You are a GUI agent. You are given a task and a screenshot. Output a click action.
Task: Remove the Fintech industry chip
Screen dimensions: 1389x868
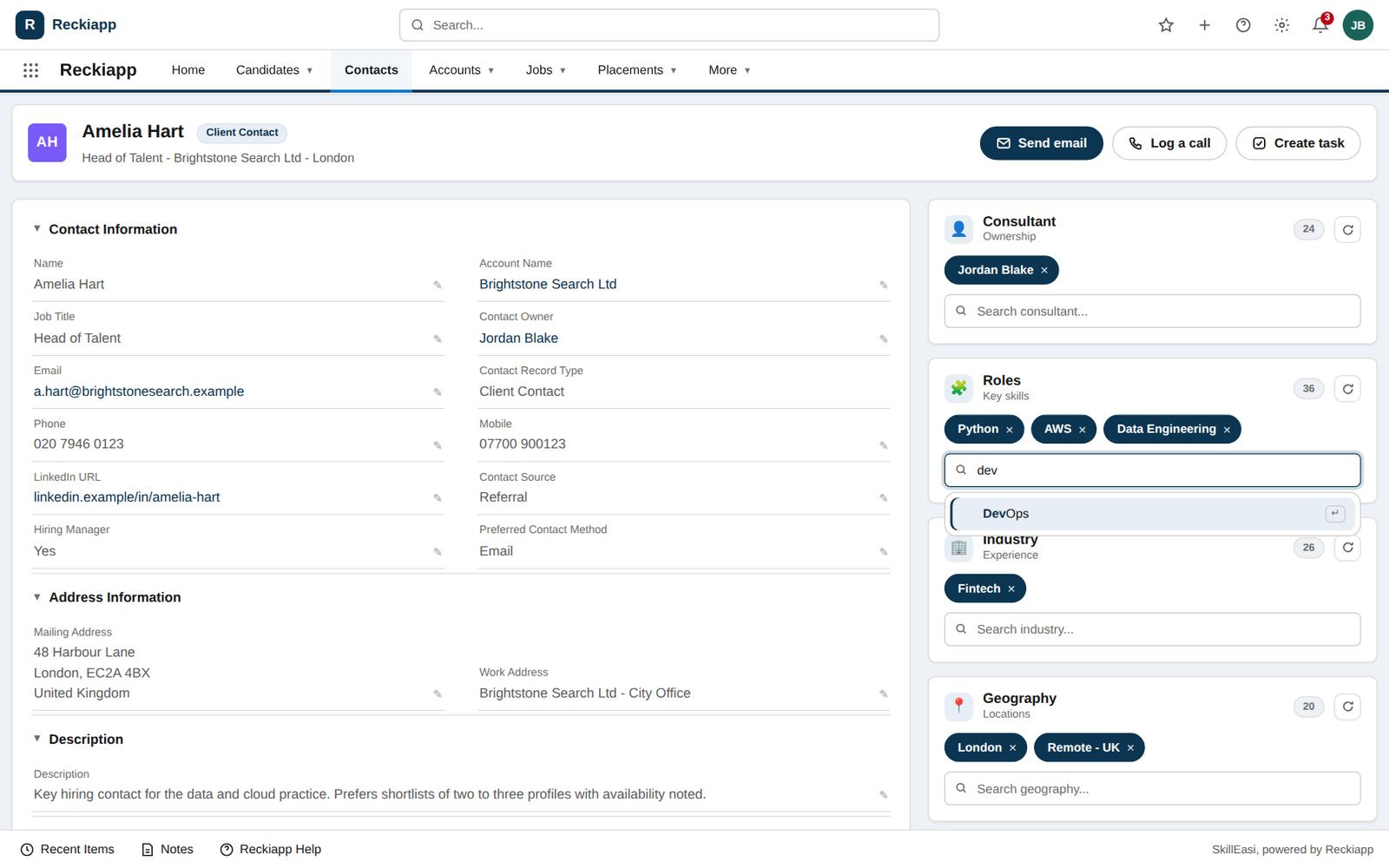point(1011,589)
